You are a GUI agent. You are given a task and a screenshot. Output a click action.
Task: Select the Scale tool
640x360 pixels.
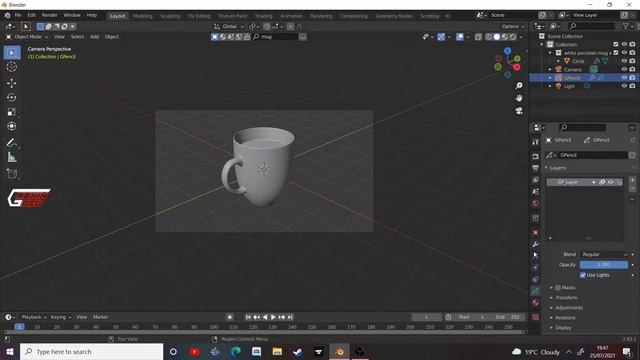click(x=12, y=112)
